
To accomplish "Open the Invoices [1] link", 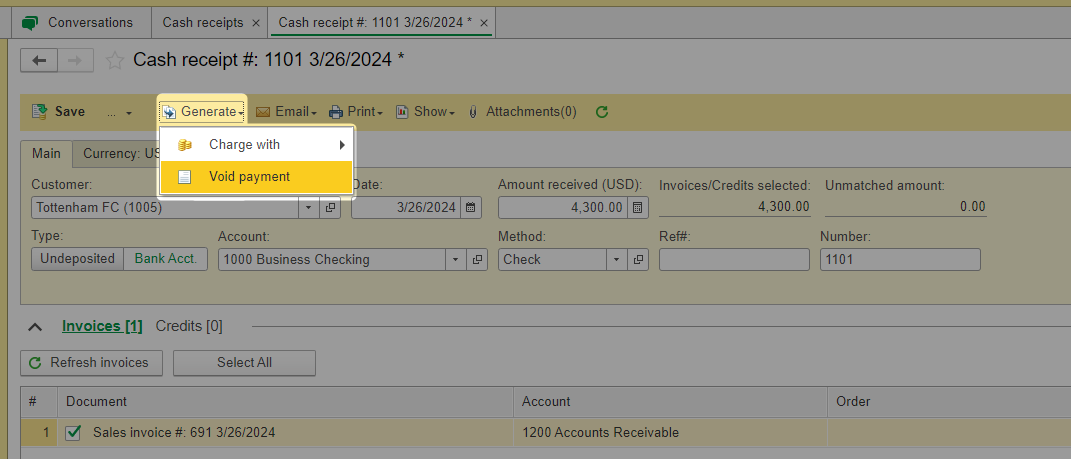I will click(102, 326).
